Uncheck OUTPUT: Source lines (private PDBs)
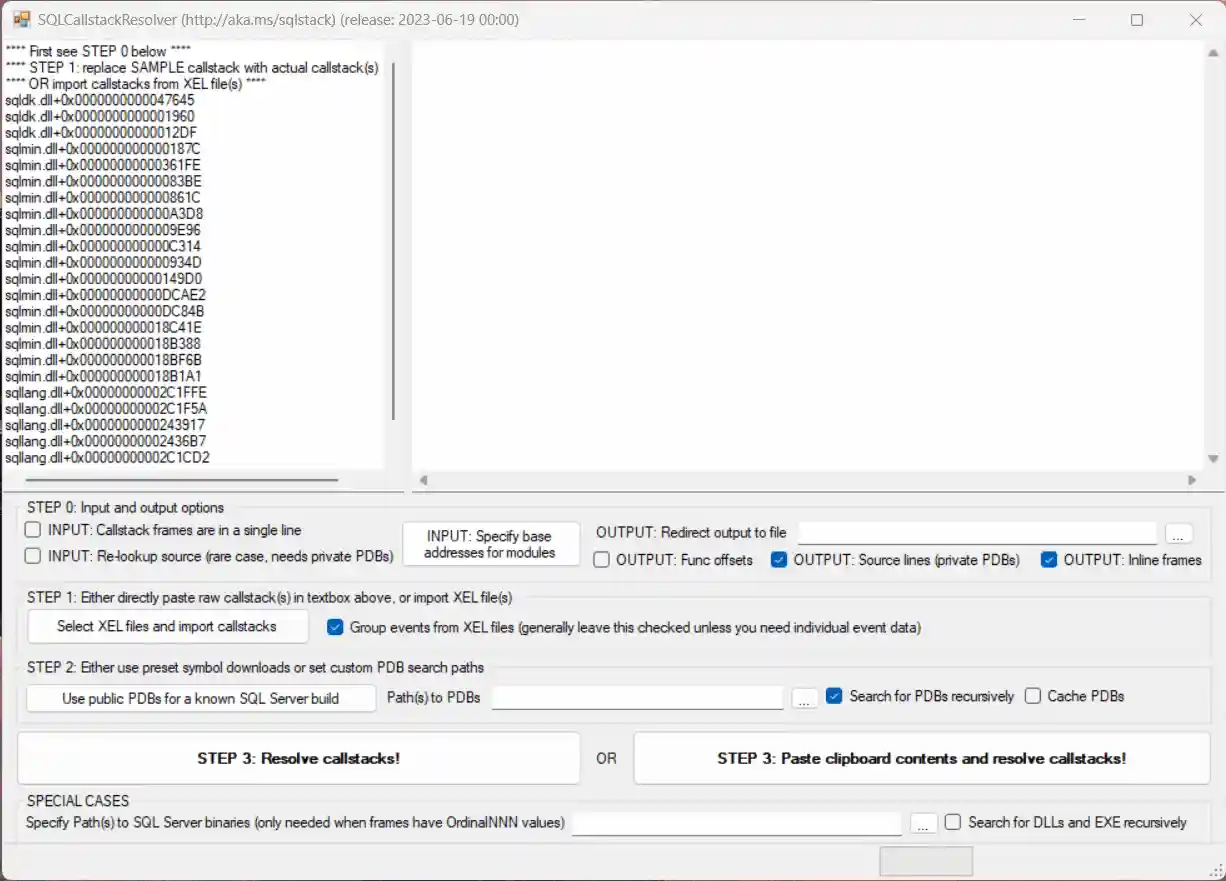The width and height of the screenshot is (1226, 881). 779,560
